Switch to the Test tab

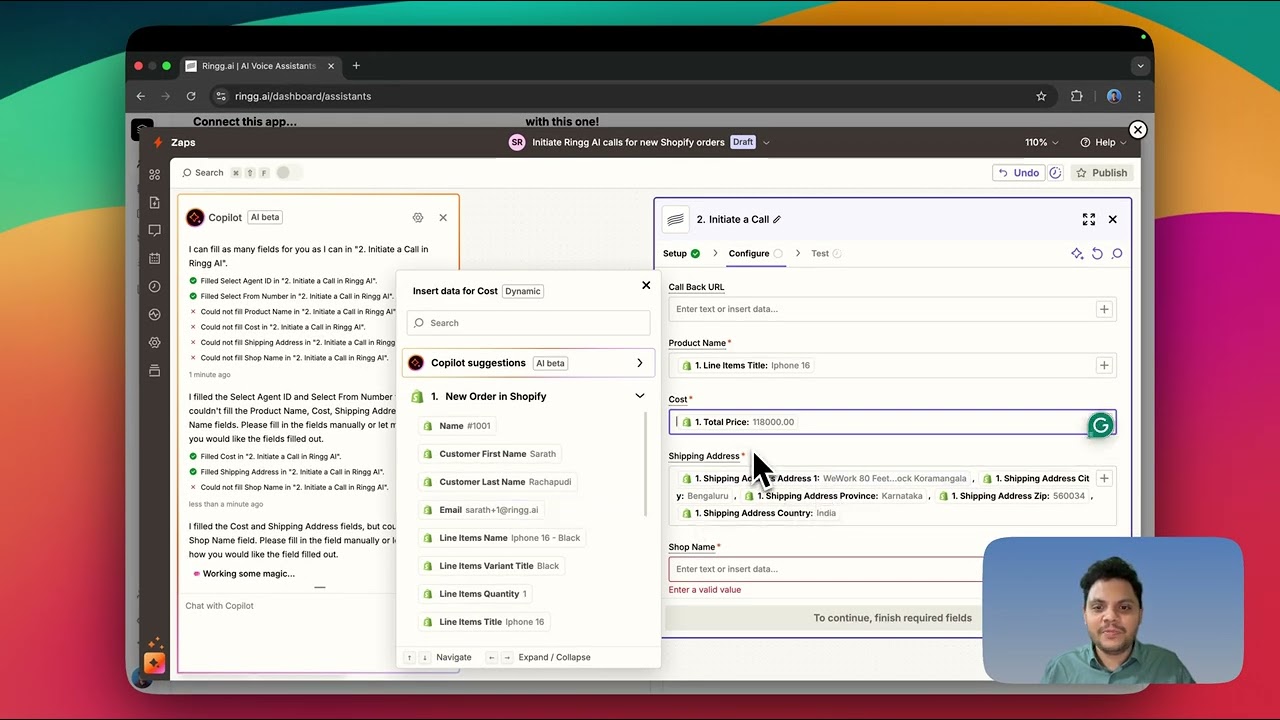825,254
